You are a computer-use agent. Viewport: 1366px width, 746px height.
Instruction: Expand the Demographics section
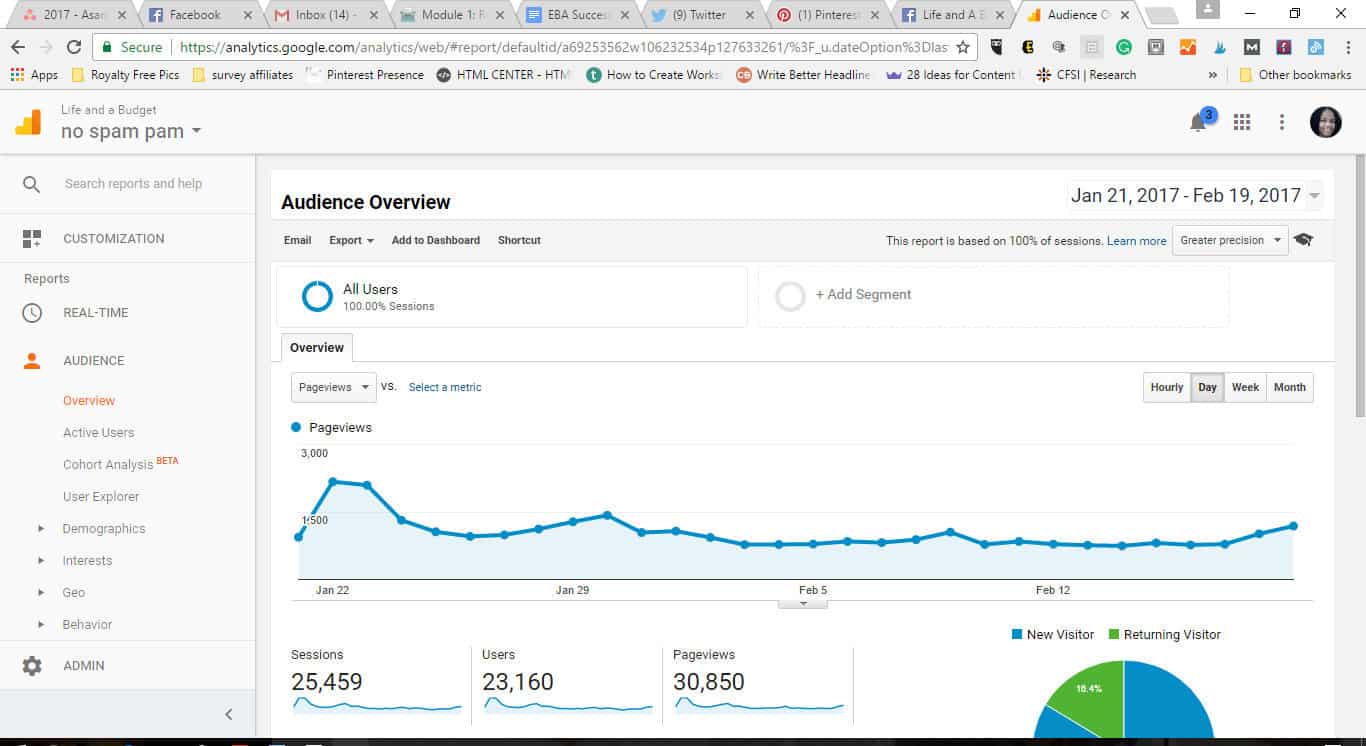(41, 529)
